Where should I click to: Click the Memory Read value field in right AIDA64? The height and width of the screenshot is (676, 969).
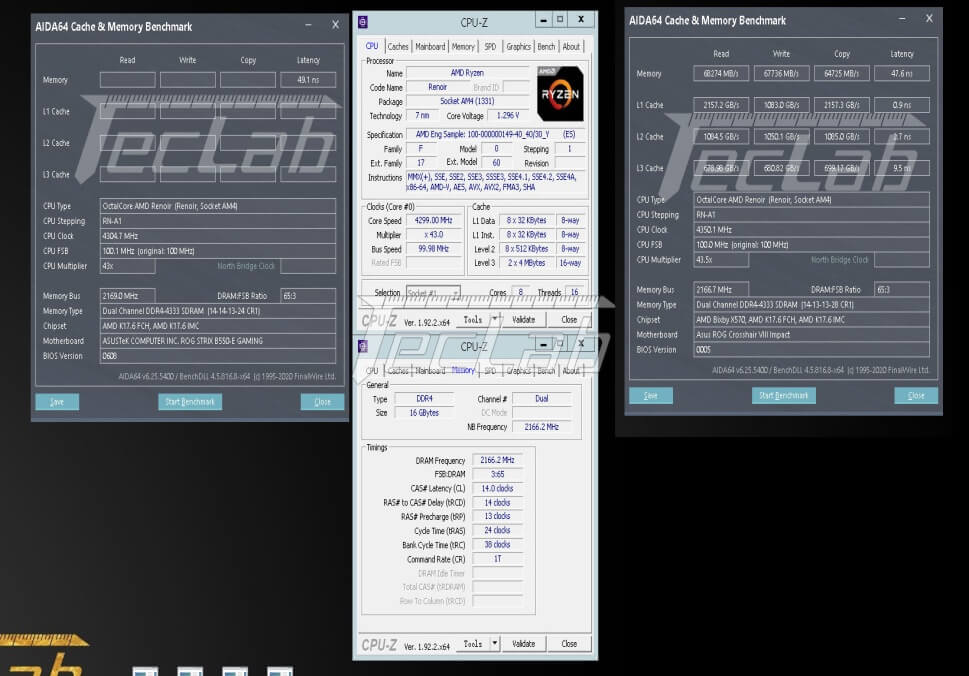721,74
